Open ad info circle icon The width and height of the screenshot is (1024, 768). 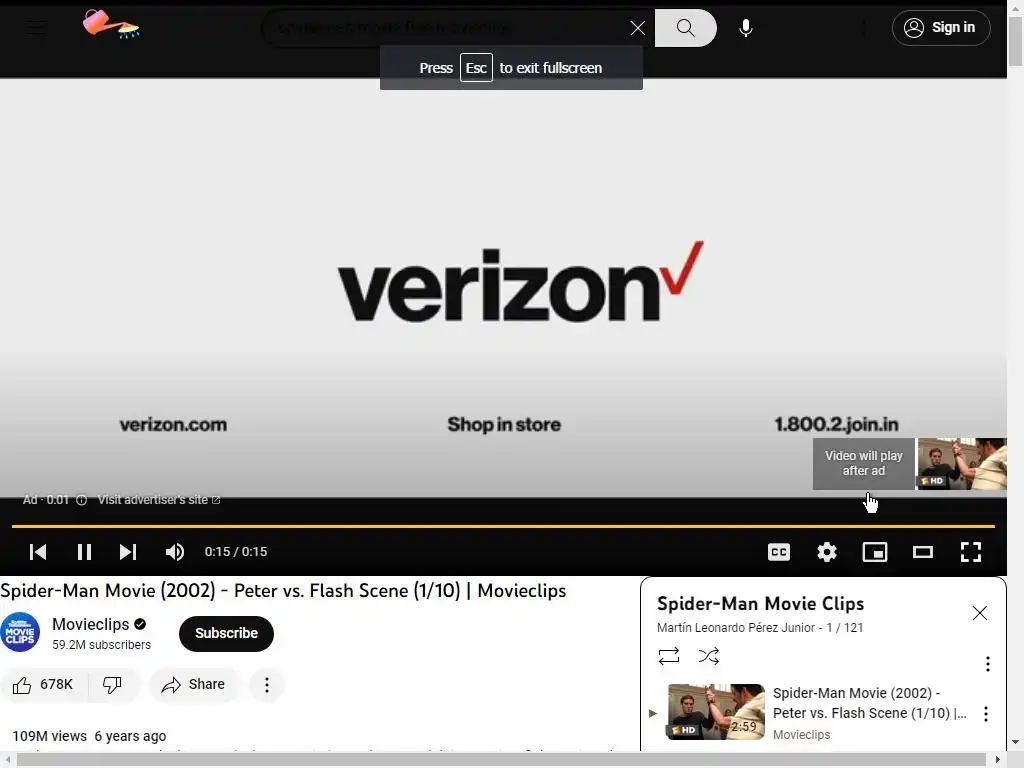(x=82, y=500)
